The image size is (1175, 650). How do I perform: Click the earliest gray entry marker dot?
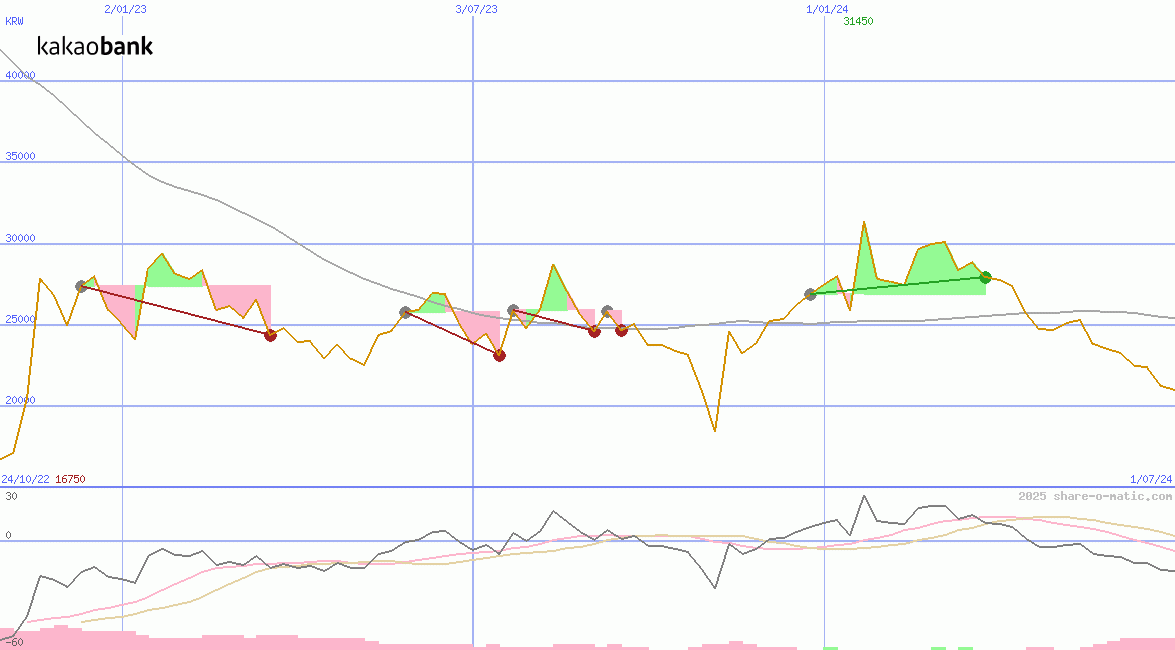[81, 286]
